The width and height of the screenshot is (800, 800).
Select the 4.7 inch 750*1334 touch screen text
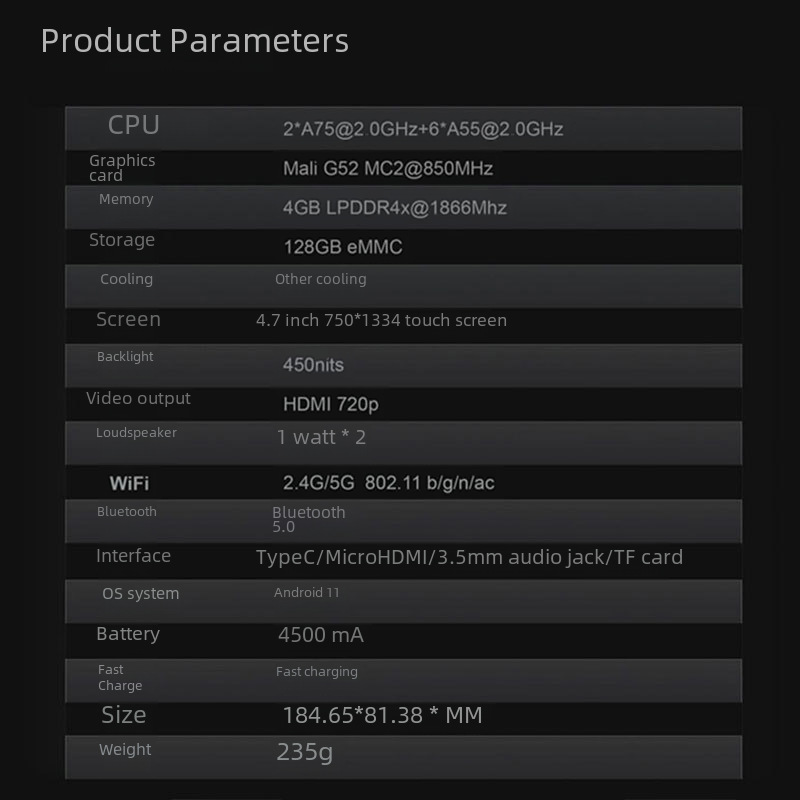pyautogui.click(x=381, y=320)
